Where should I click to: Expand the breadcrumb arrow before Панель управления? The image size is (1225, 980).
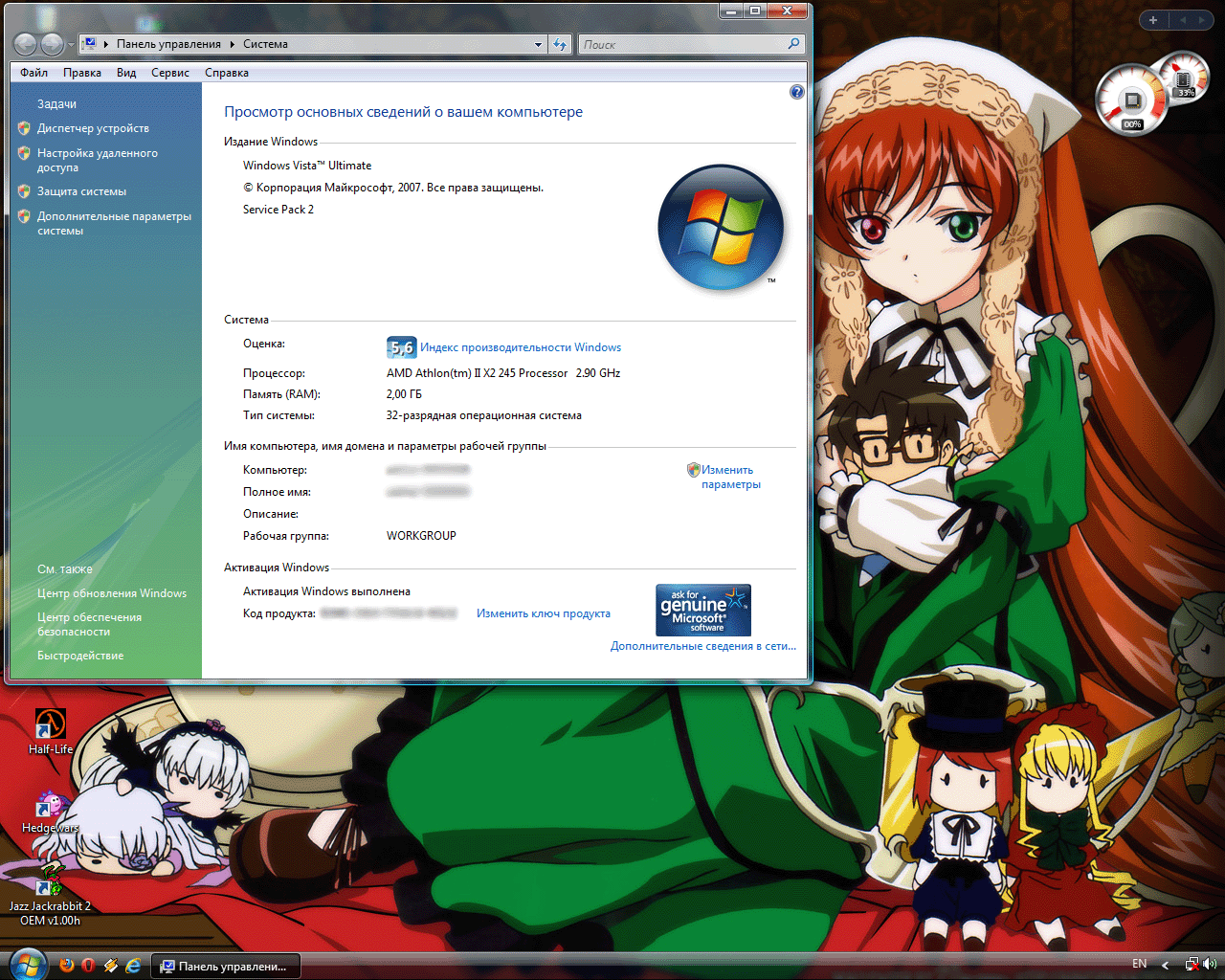tap(106, 44)
